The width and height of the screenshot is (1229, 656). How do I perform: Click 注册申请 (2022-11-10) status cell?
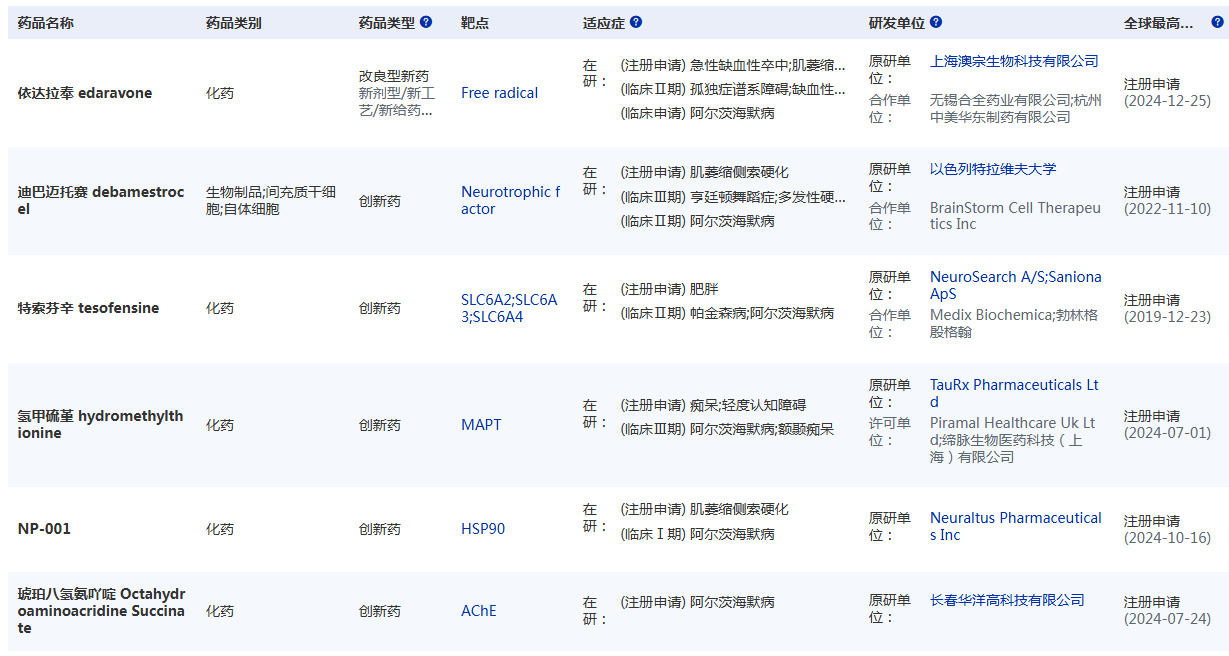pos(1167,200)
